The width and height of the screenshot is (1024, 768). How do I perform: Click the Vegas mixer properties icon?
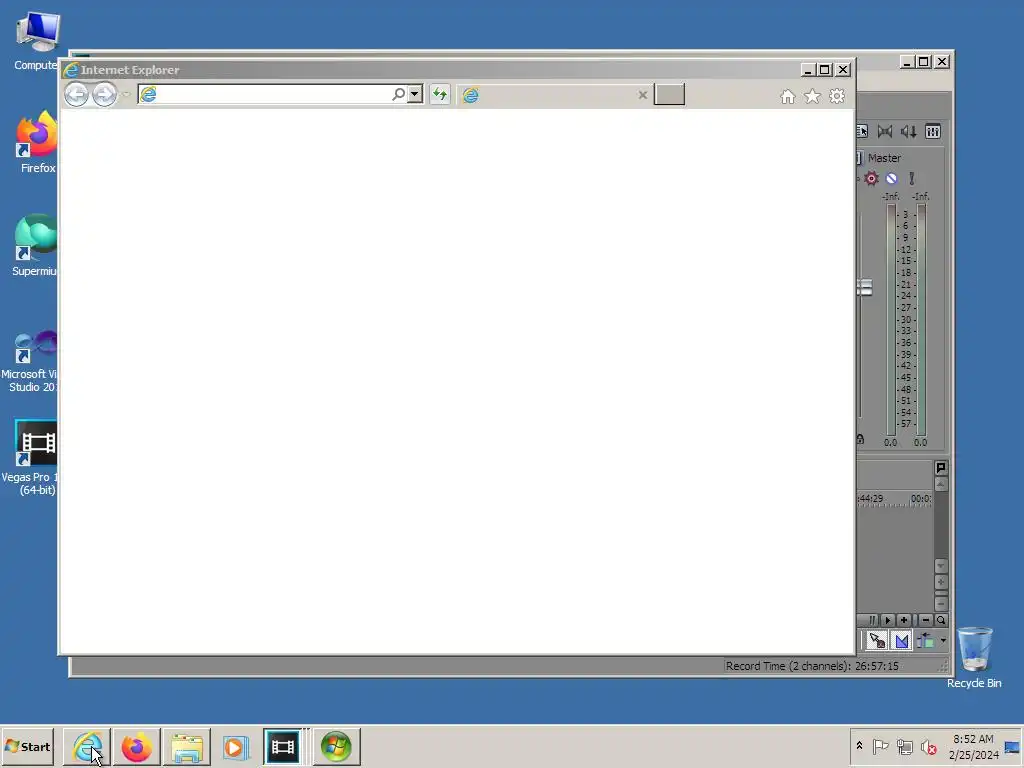pos(862,131)
